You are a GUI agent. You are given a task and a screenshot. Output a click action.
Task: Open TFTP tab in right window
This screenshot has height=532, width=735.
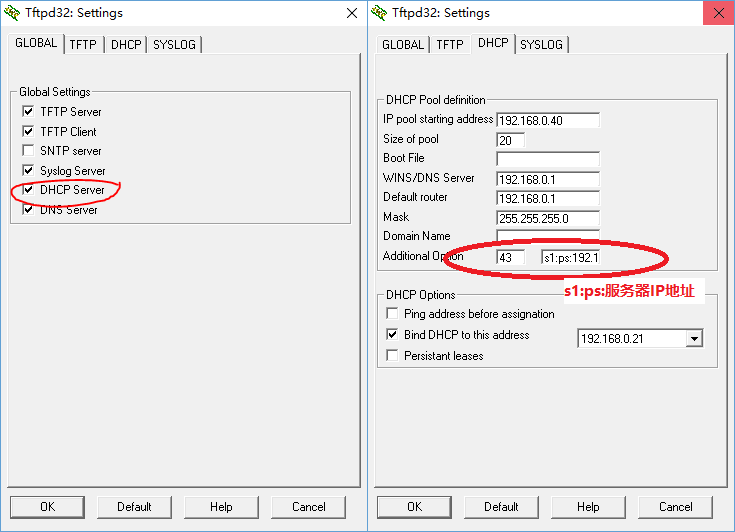pyautogui.click(x=450, y=45)
